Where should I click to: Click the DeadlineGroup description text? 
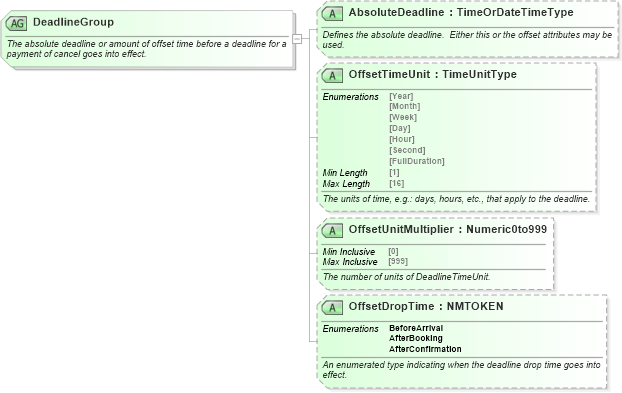click(146, 49)
